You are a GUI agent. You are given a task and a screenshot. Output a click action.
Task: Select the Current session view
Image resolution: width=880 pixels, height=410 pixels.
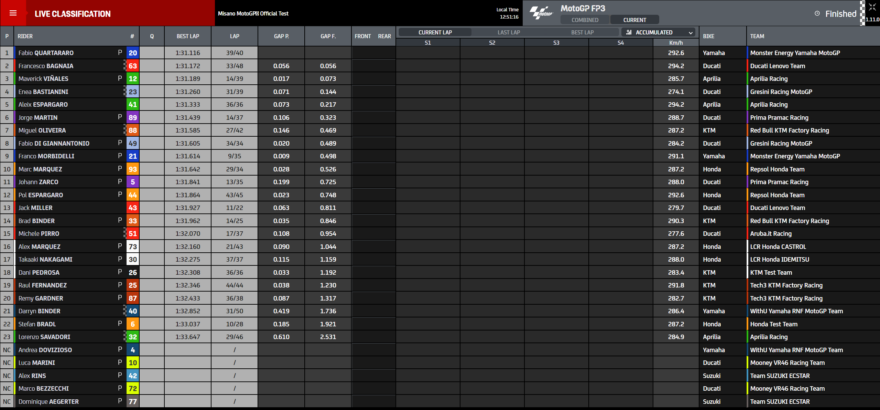[635, 19]
